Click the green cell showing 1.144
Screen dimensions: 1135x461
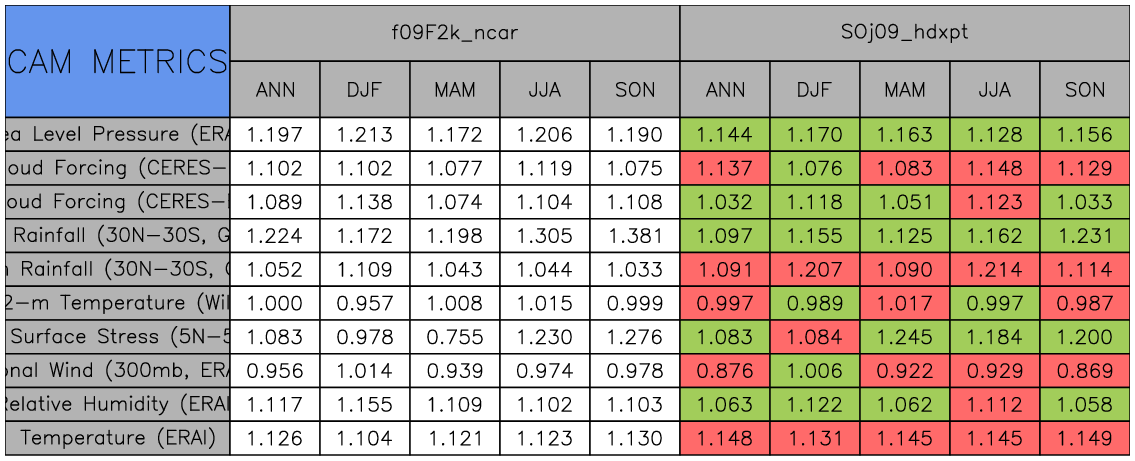pyautogui.click(x=725, y=134)
